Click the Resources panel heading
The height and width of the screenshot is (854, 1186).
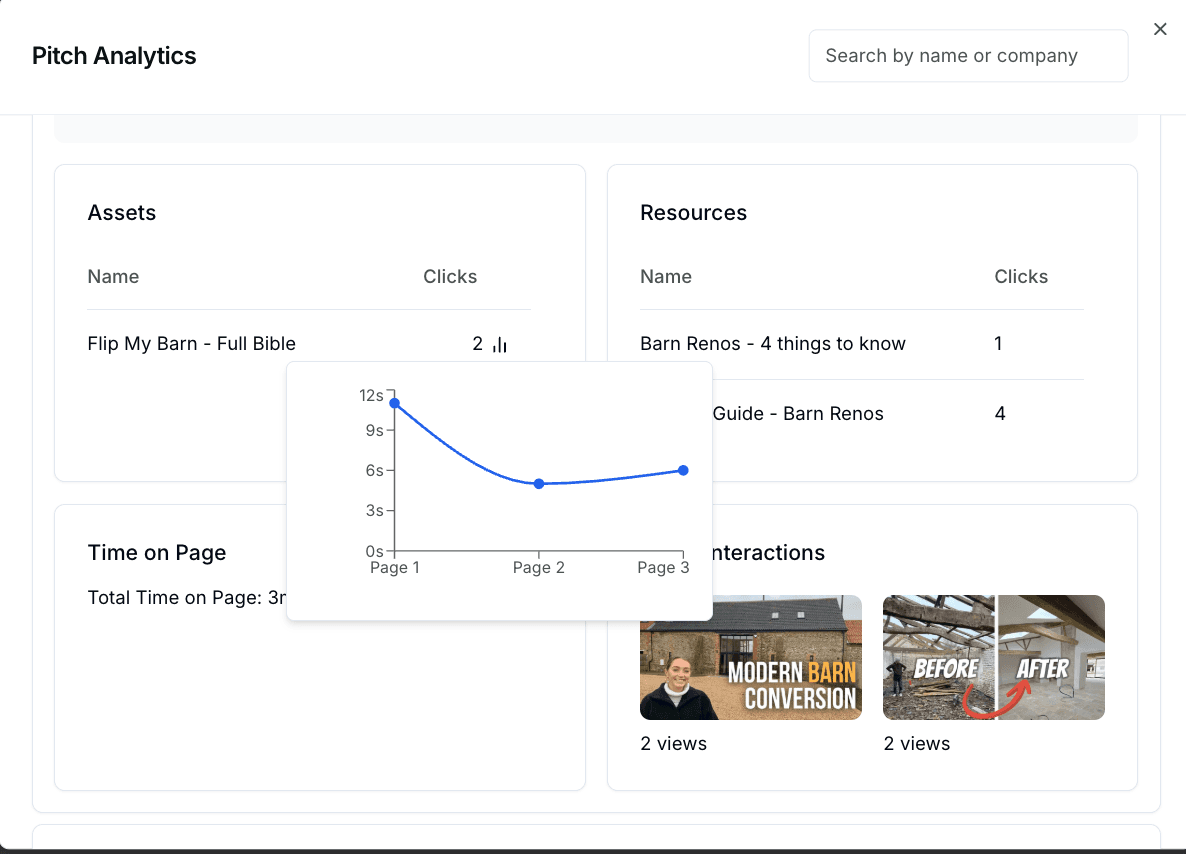(694, 213)
